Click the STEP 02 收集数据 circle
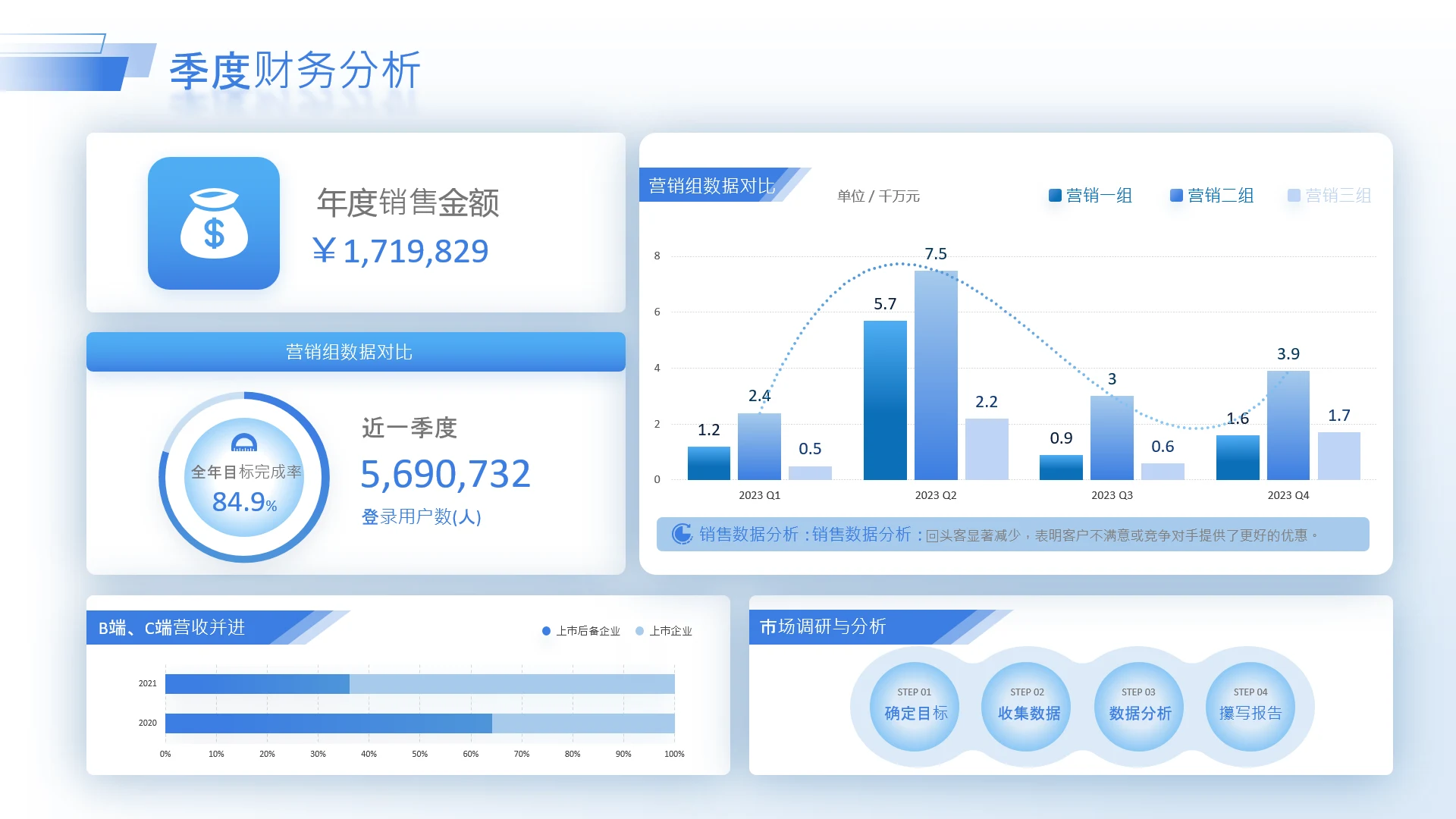This screenshot has width=1456, height=819. (x=1027, y=706)
